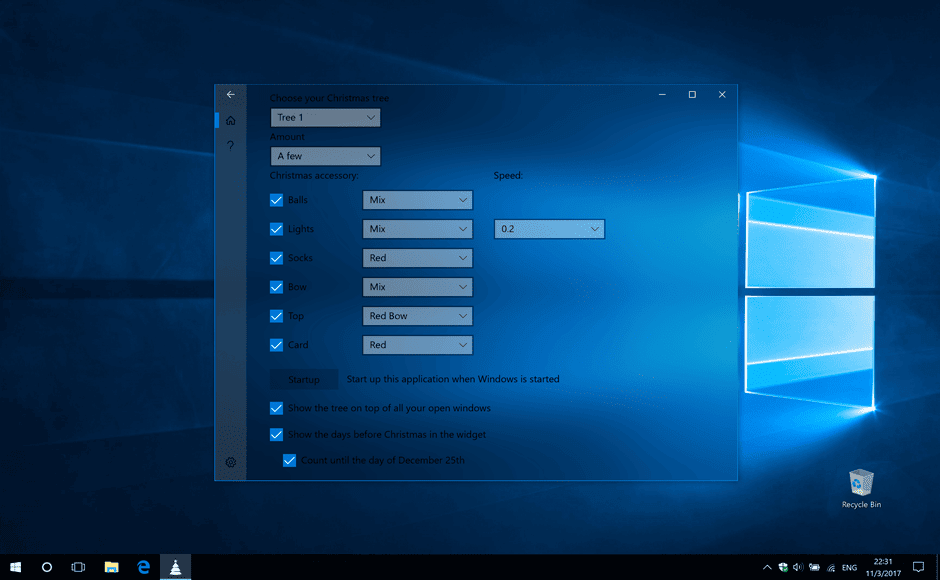This screenshot has width=940, height=580.
Task: Click the ENG language indicator
Action: [x=849, y=567]
